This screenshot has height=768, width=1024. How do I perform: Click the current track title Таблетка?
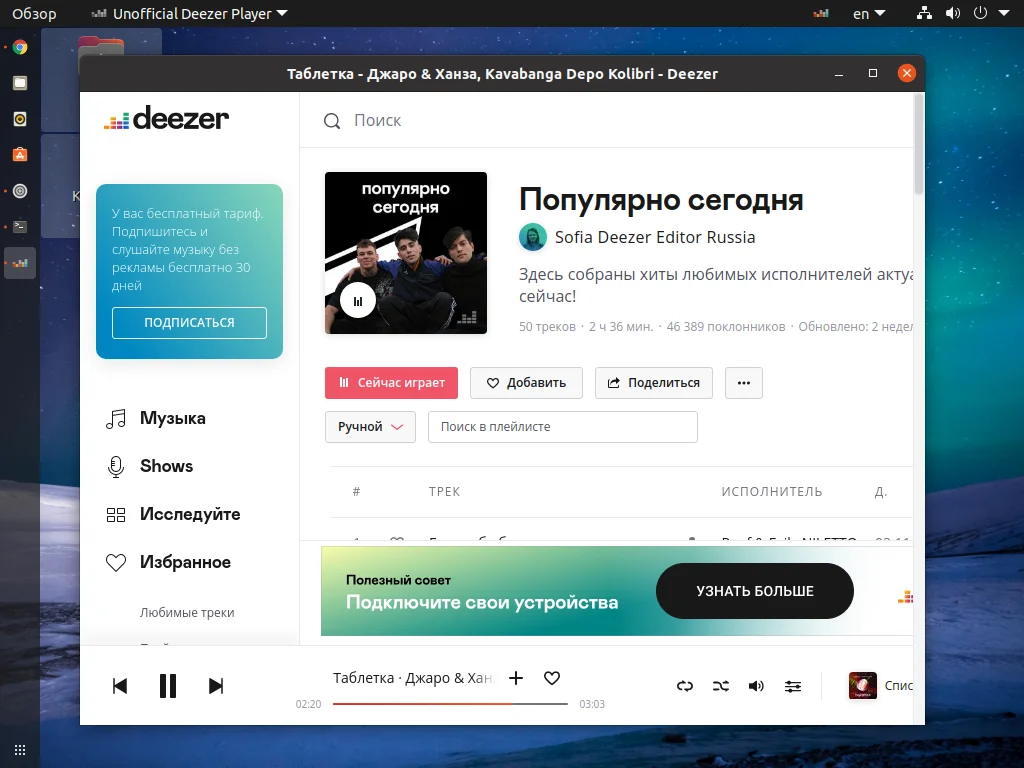(364, 678)
